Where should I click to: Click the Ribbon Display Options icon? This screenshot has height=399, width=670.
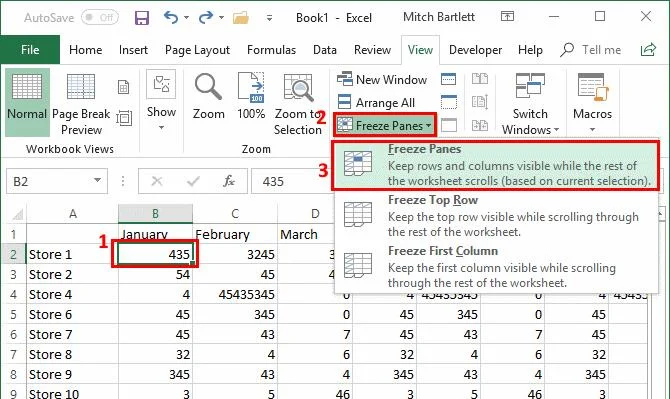(507, 17)
